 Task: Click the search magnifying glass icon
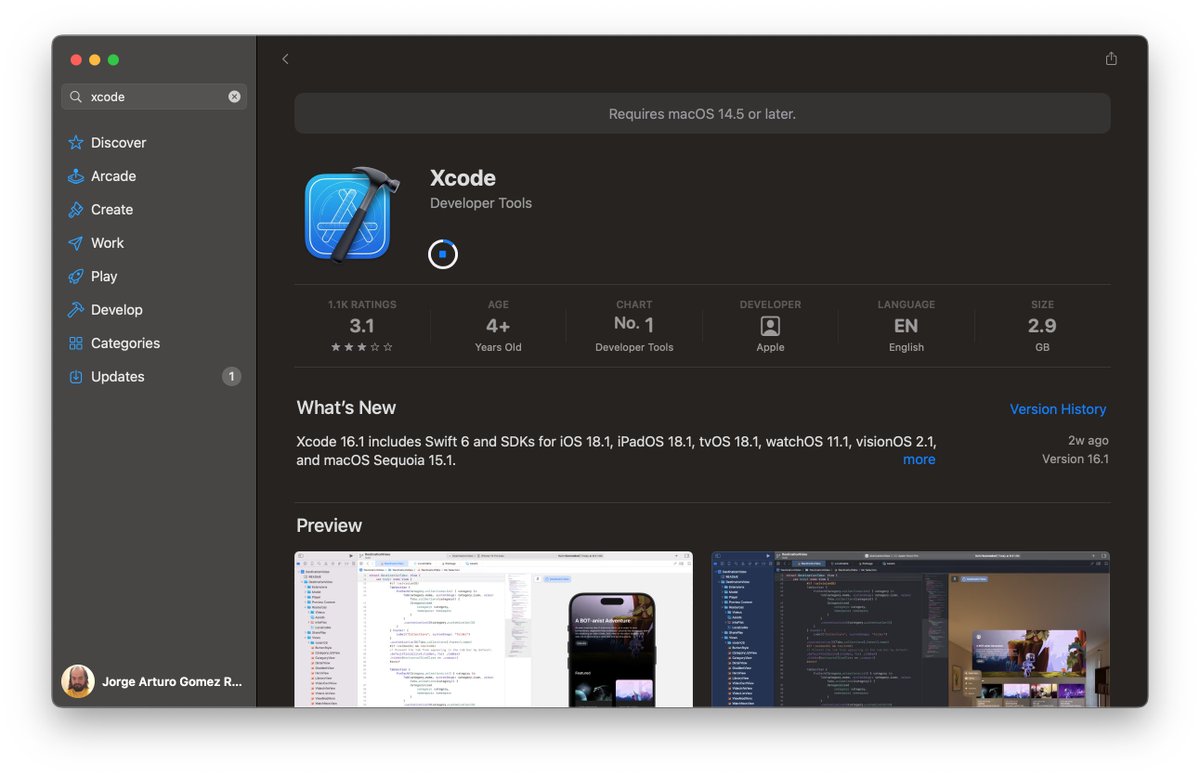click(76, 97)
